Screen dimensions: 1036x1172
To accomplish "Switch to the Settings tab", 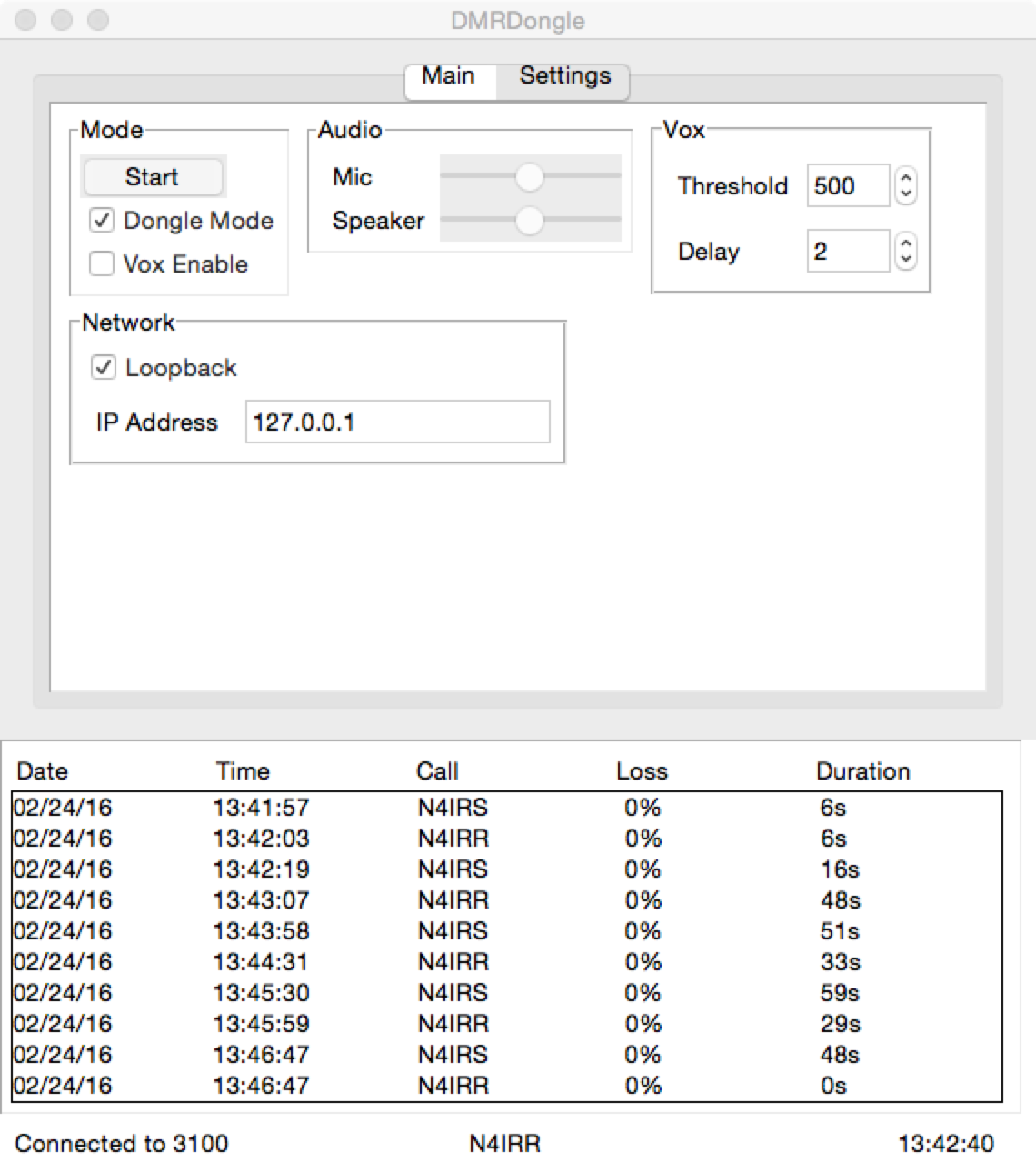I will click(564, 76).
